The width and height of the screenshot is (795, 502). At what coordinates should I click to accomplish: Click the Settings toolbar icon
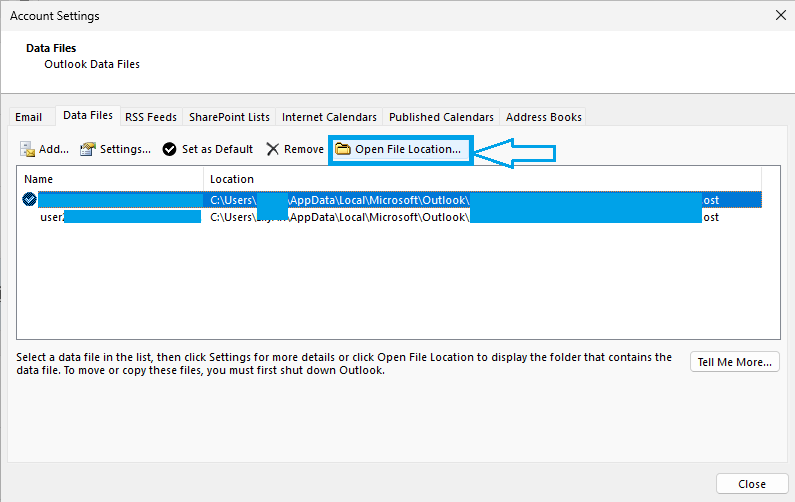coord(88,149)
